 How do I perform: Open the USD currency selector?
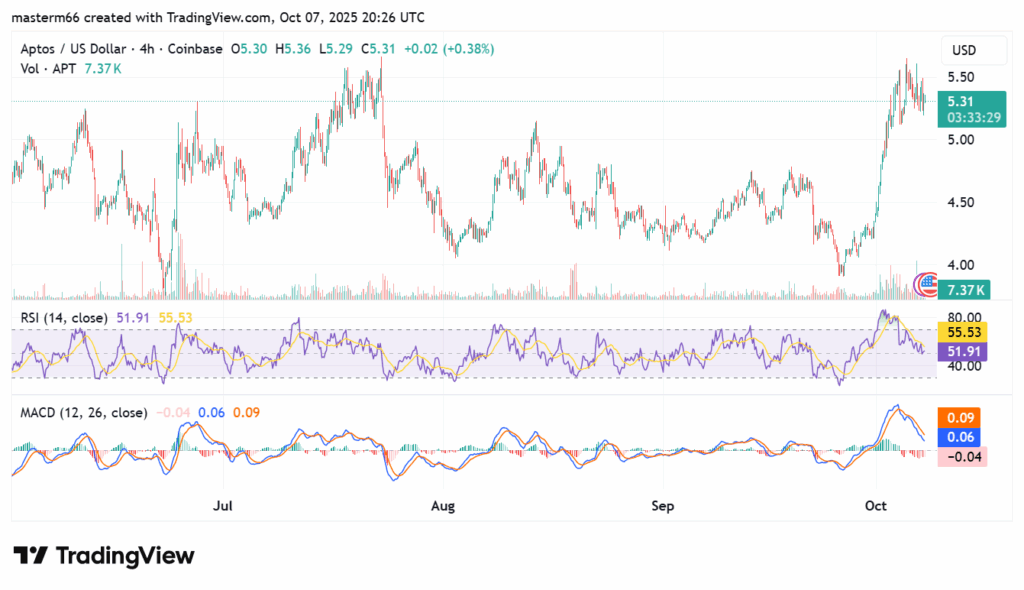coord(964,50)
